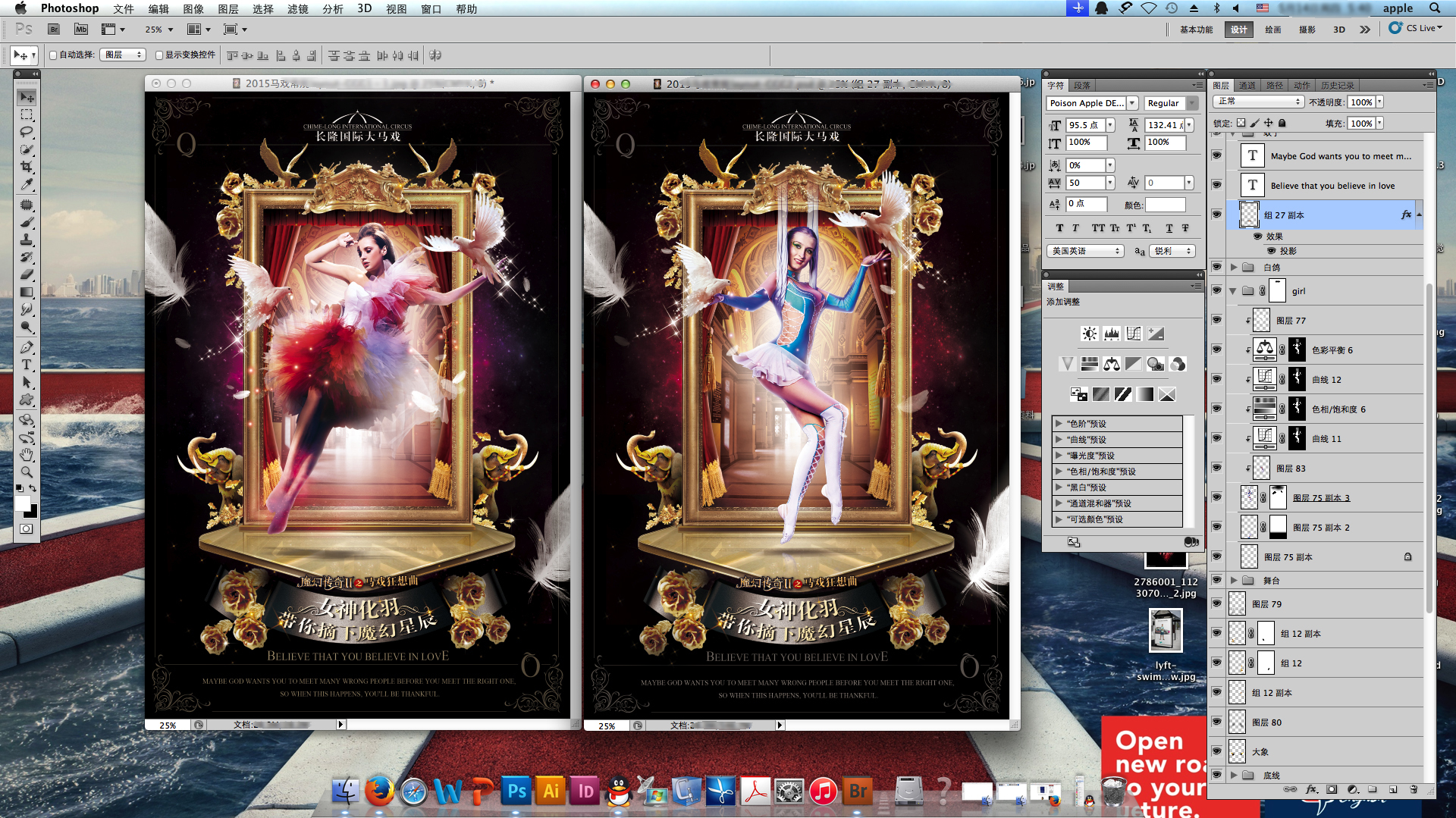Collapse the girl layer group
1456x818 pixels.
pos(1233,290)
